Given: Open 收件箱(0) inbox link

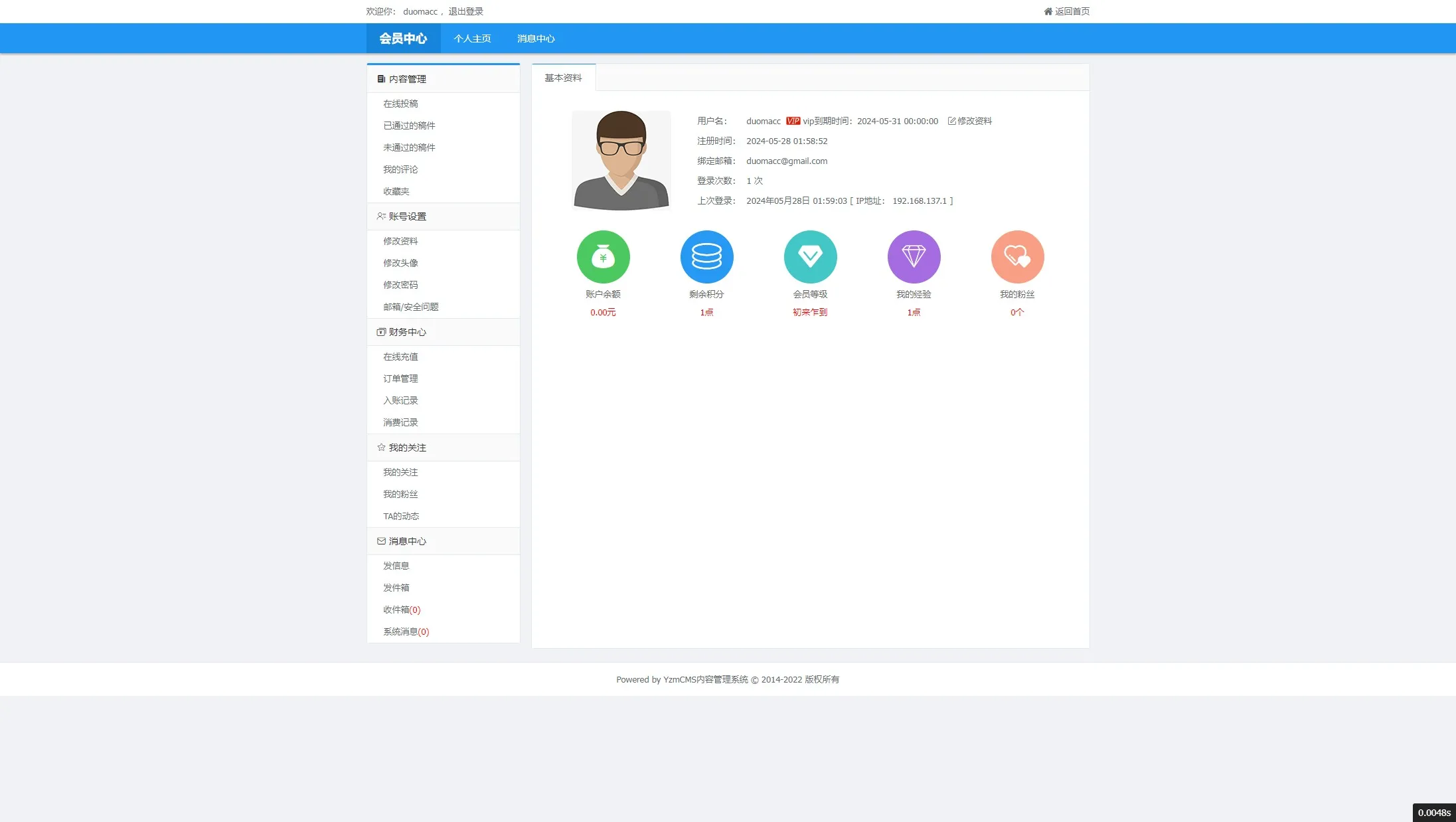Looking at the screenshot, I should [401, 610].
